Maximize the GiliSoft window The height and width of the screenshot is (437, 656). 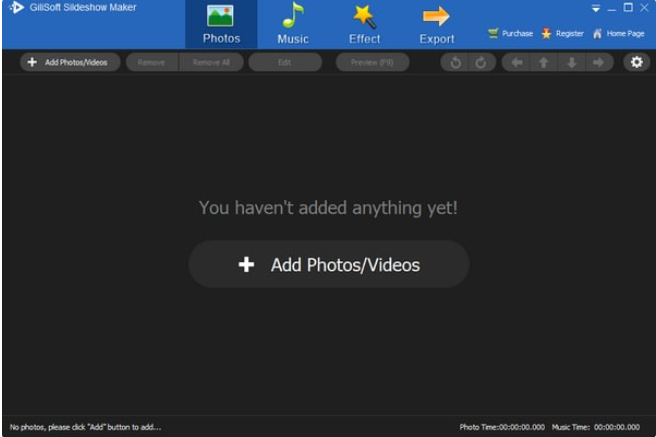628,8
